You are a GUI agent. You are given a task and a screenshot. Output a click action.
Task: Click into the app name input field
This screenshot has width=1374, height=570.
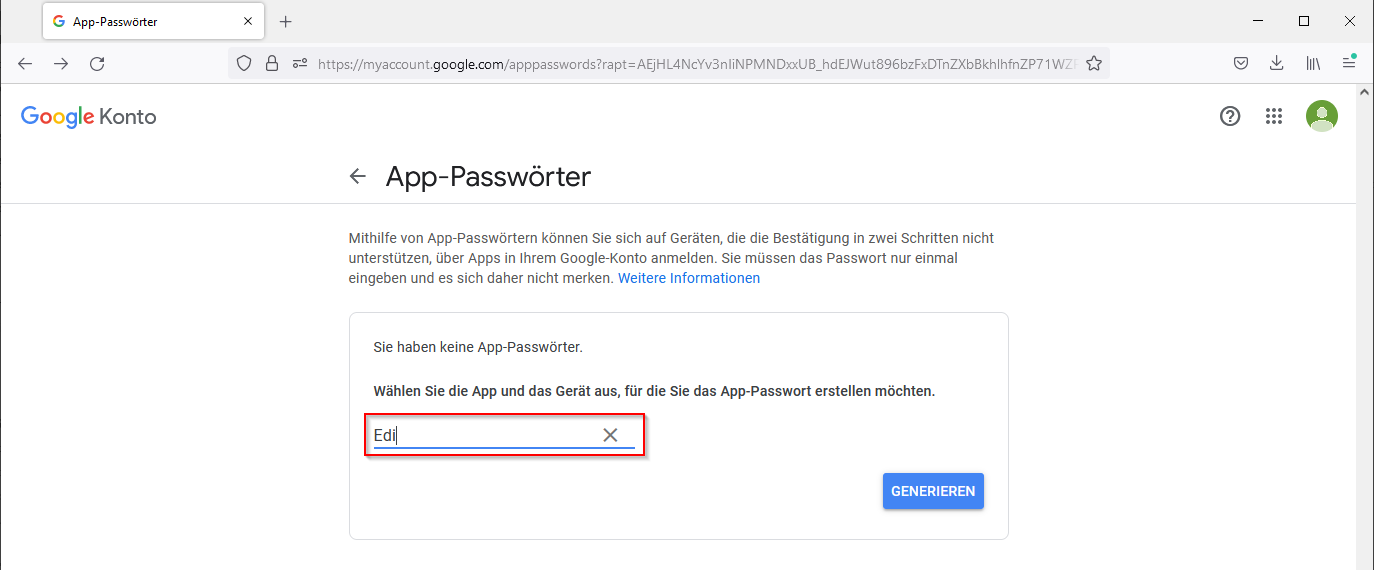pyautogui.click(x=480, y=435)
